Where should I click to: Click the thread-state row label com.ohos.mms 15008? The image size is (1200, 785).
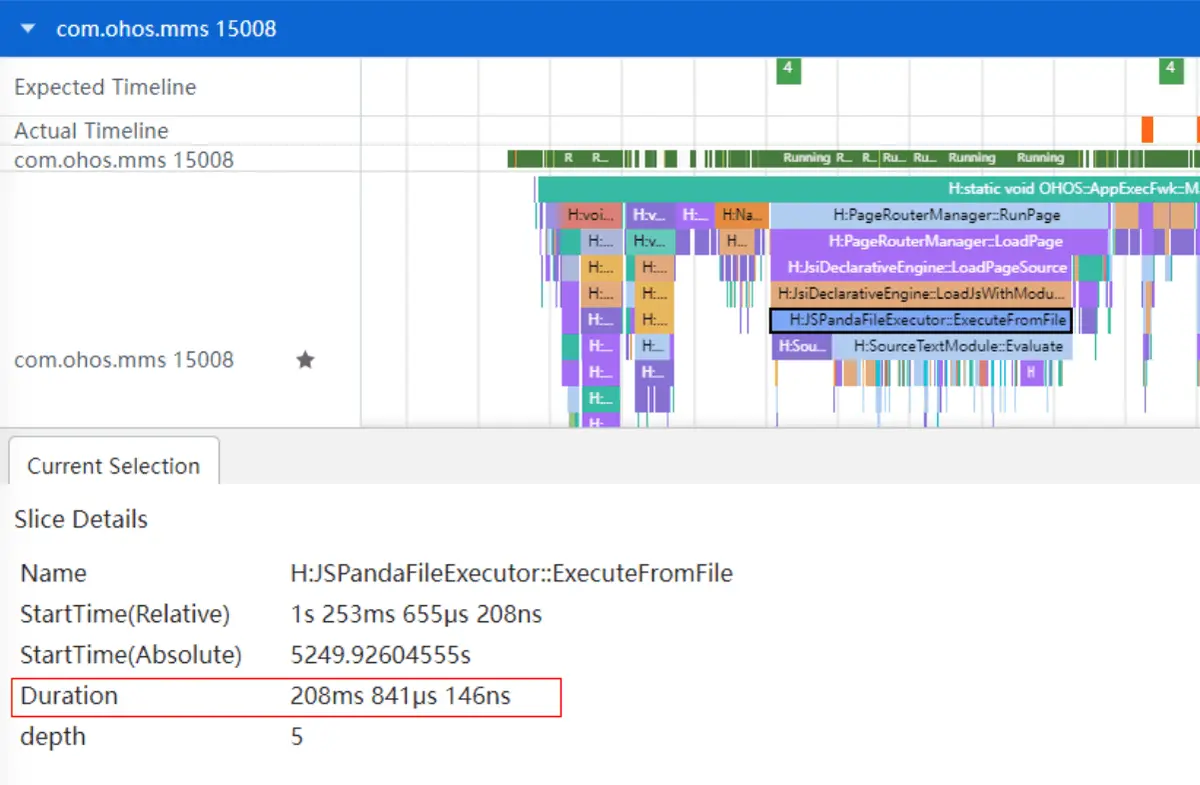pos(124,159)
